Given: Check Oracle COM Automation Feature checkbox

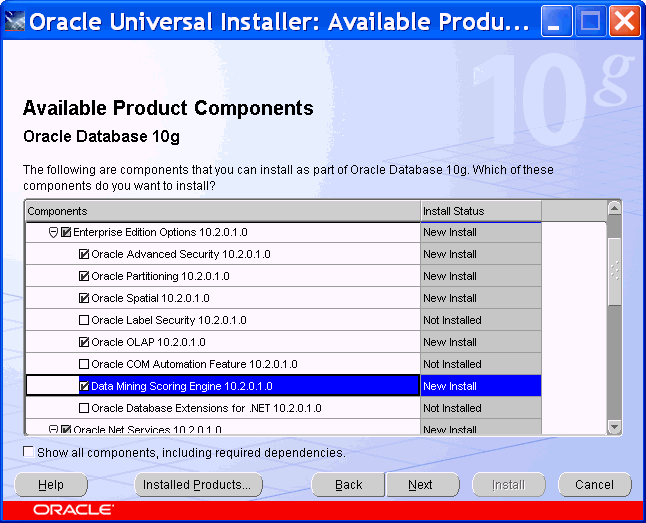Looking at the screenshot, I should (84, 364).
